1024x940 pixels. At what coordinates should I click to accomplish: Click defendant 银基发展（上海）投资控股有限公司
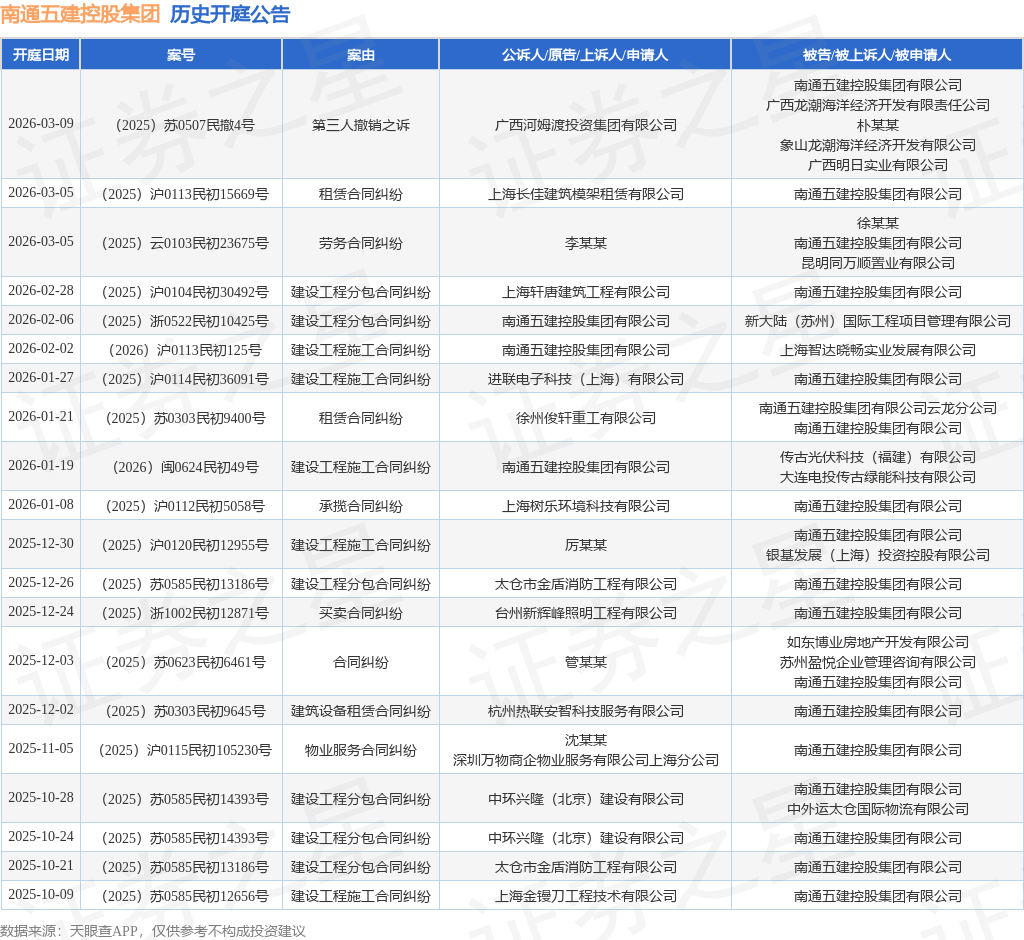(878, 555)
